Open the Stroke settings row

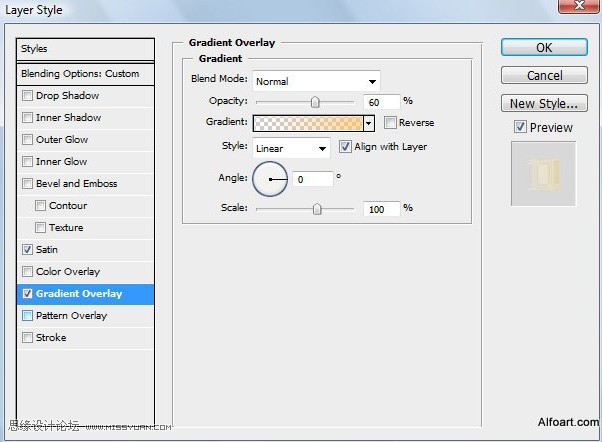[x=86, y=338]
